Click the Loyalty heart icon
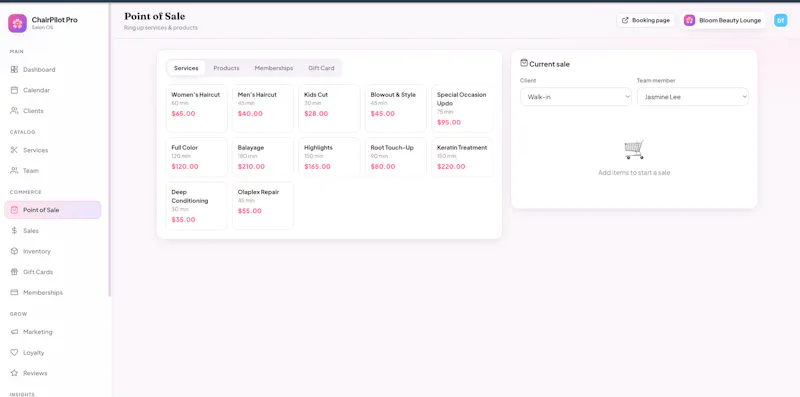Image resolution: width=800 pixels, height=397 pixels. point(14,353)
